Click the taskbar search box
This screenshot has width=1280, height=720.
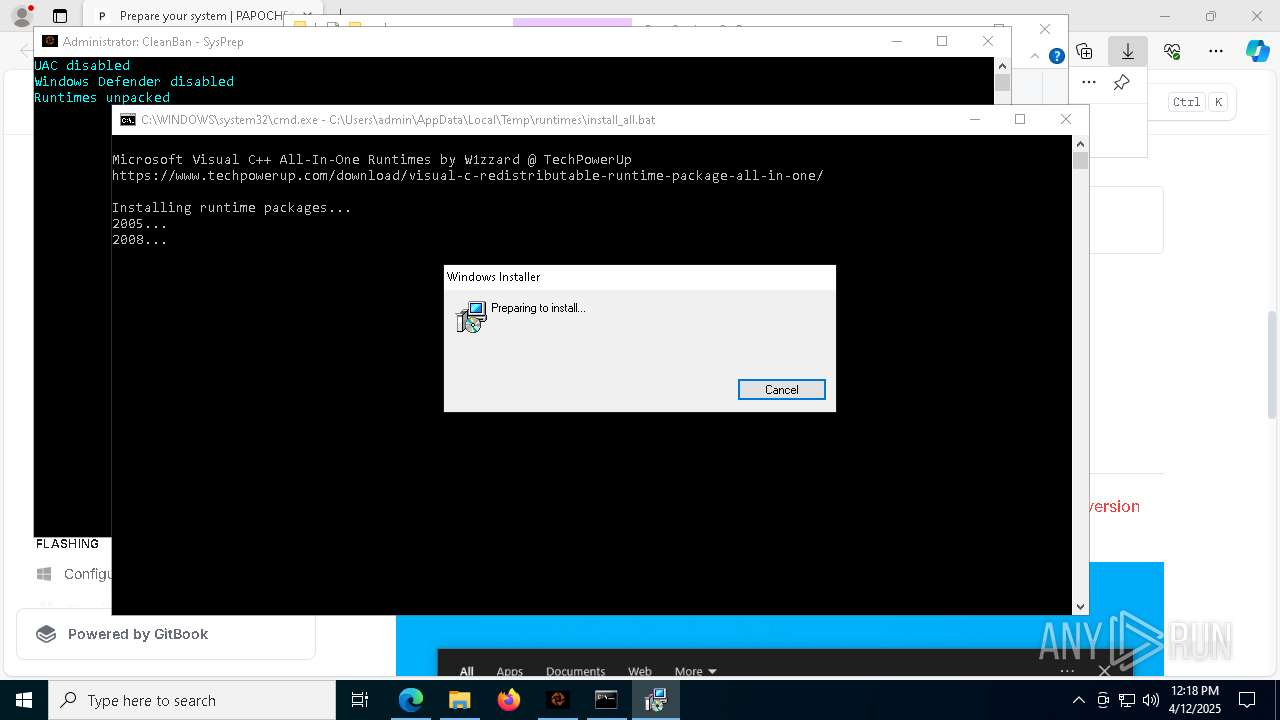[192, 700]
